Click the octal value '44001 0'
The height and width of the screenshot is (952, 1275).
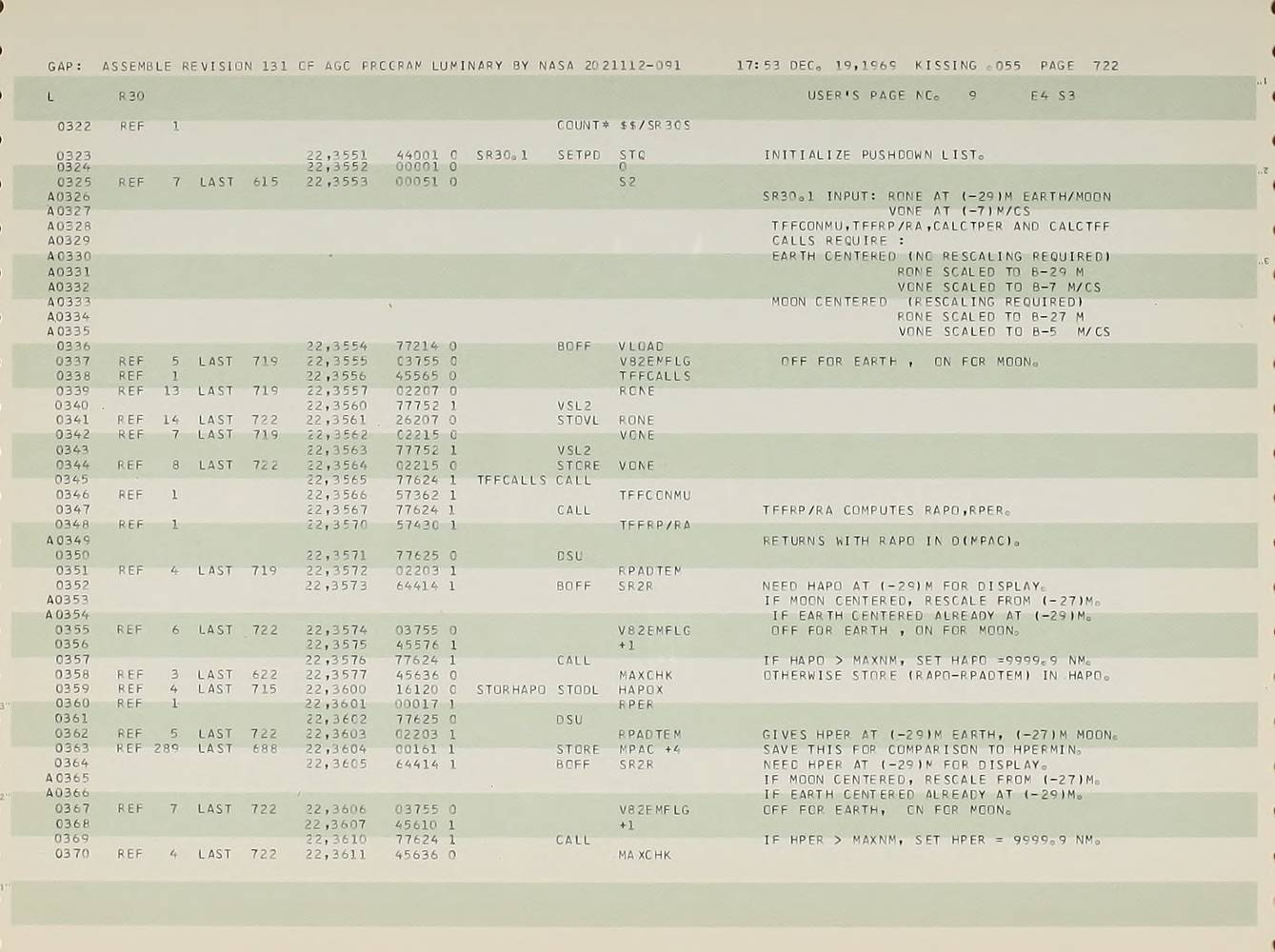coord(427,154)
